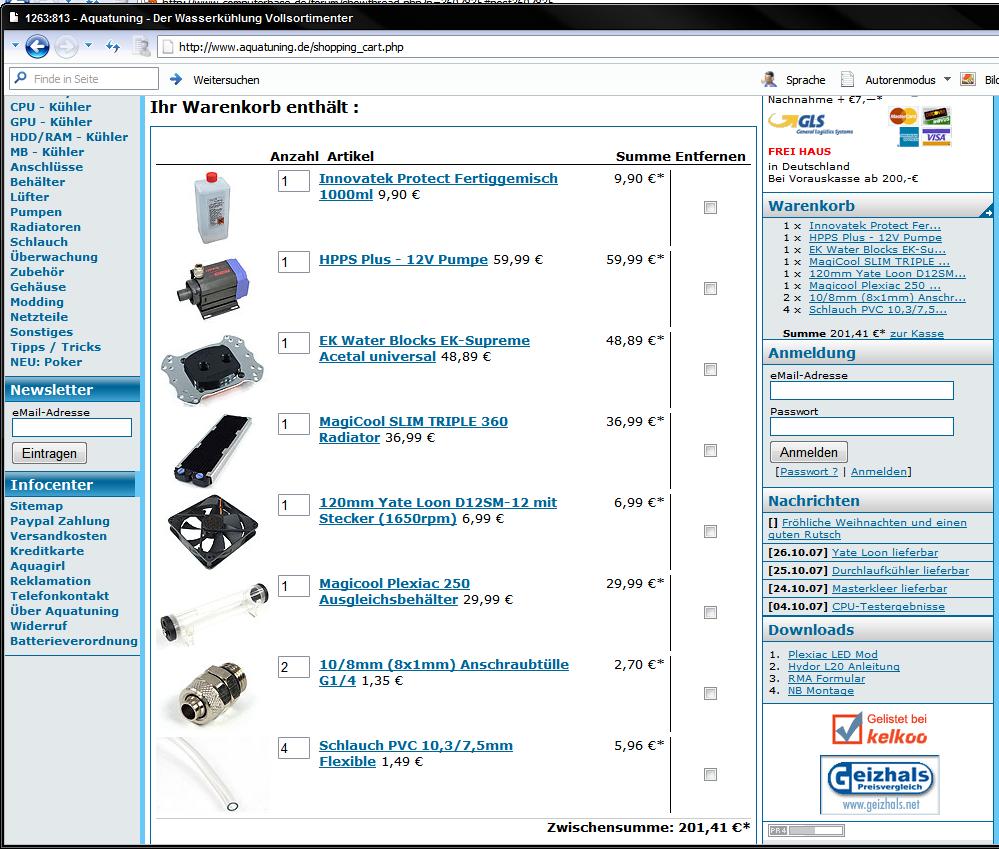
Task: Tick remove checkbox for Yate Loon fan
Action: pos(710,531)
